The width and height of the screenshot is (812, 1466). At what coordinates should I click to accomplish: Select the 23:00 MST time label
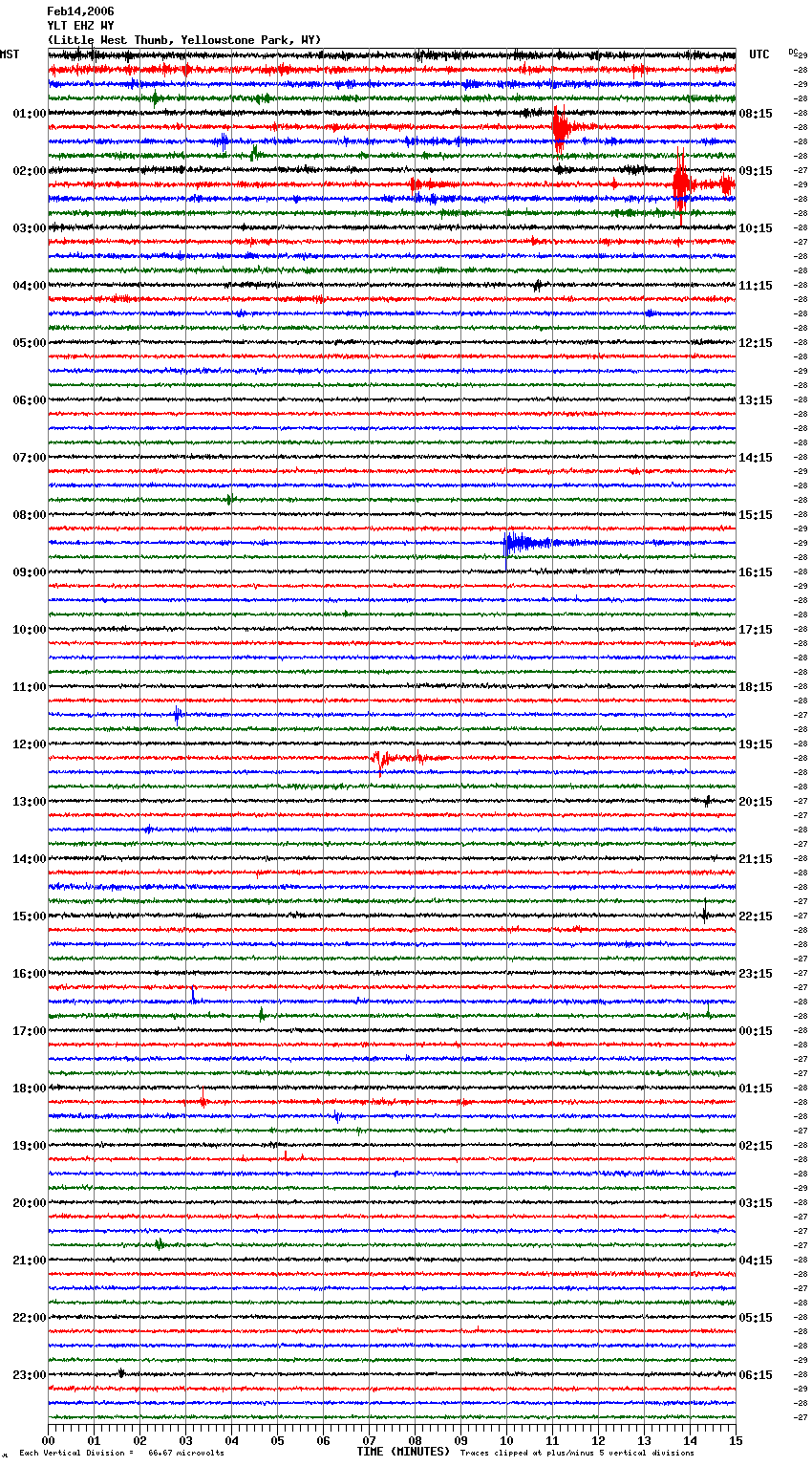click(30, 1375)
